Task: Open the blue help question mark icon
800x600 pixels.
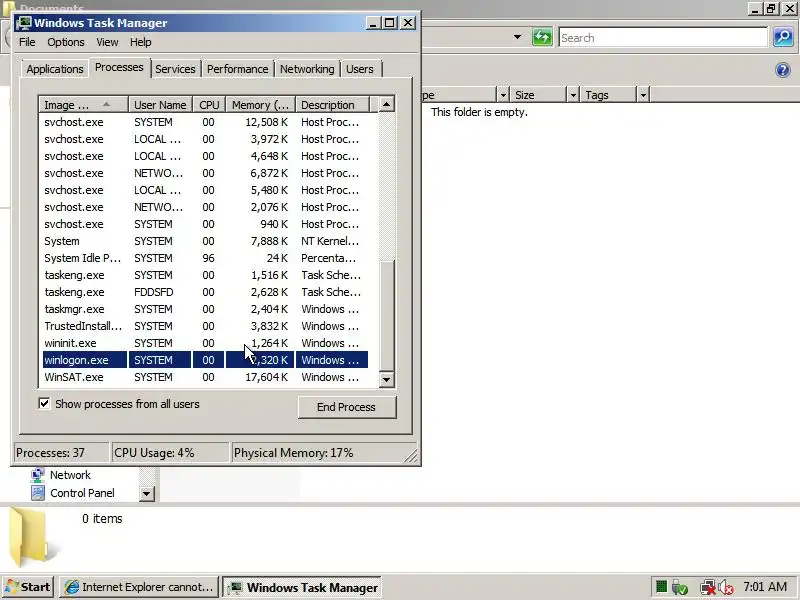Action: [x=783, y=70]
